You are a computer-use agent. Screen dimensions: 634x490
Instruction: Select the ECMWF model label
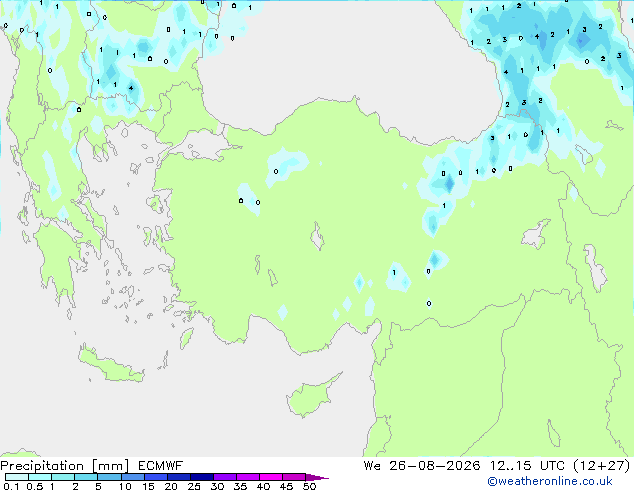(161, 466)
